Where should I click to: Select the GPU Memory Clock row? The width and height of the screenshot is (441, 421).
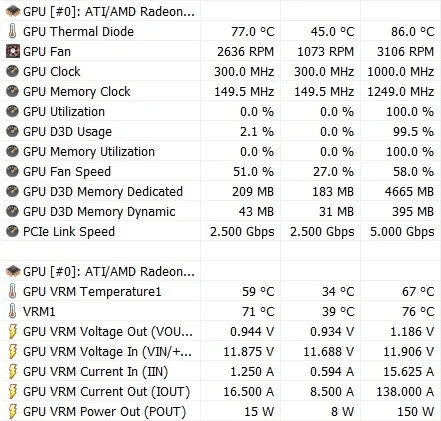pyautogui.click(x=220, y=91)
